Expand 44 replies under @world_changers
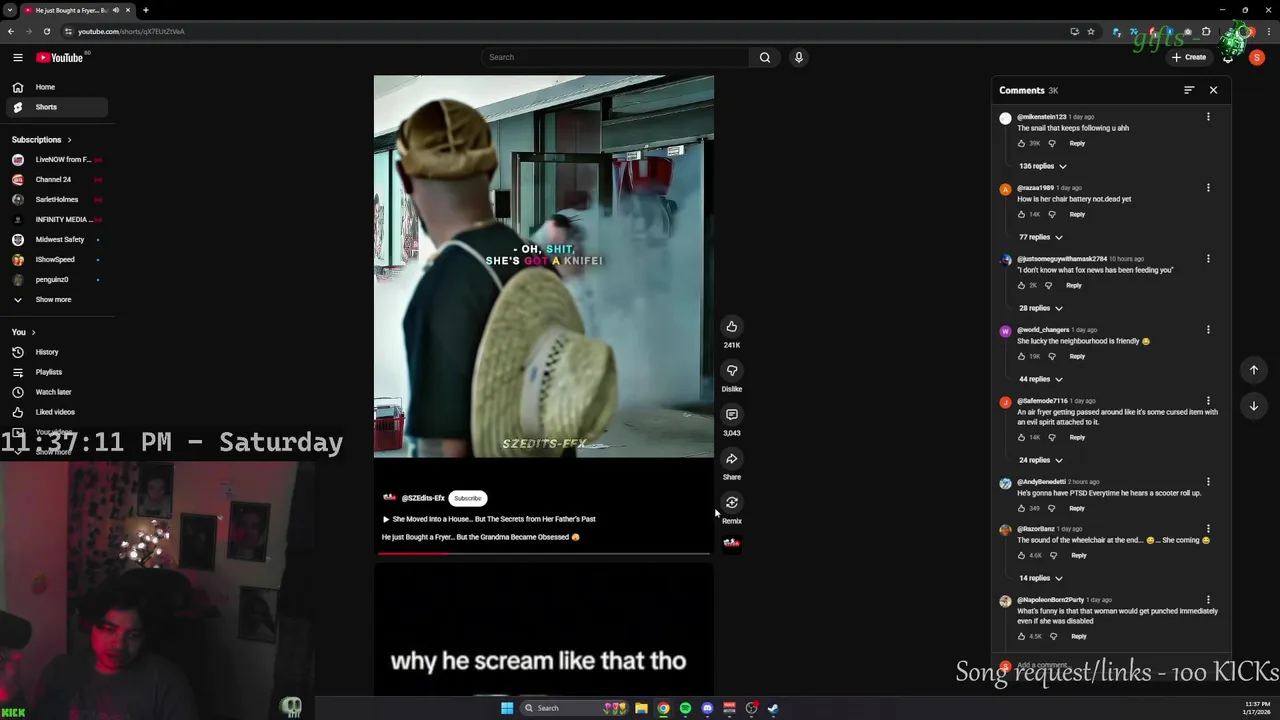1280x720 pixels. pyautogui.click(x=1041, y=379)
